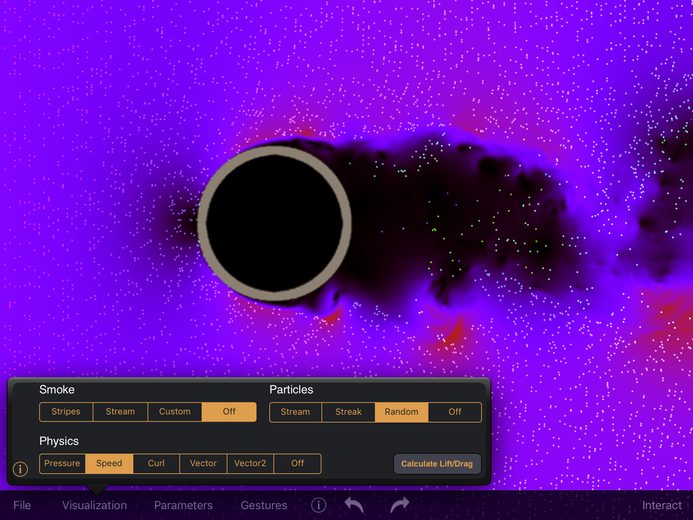
Task: Click Calculate Lift/Drag button
Action: coord(437,464)
